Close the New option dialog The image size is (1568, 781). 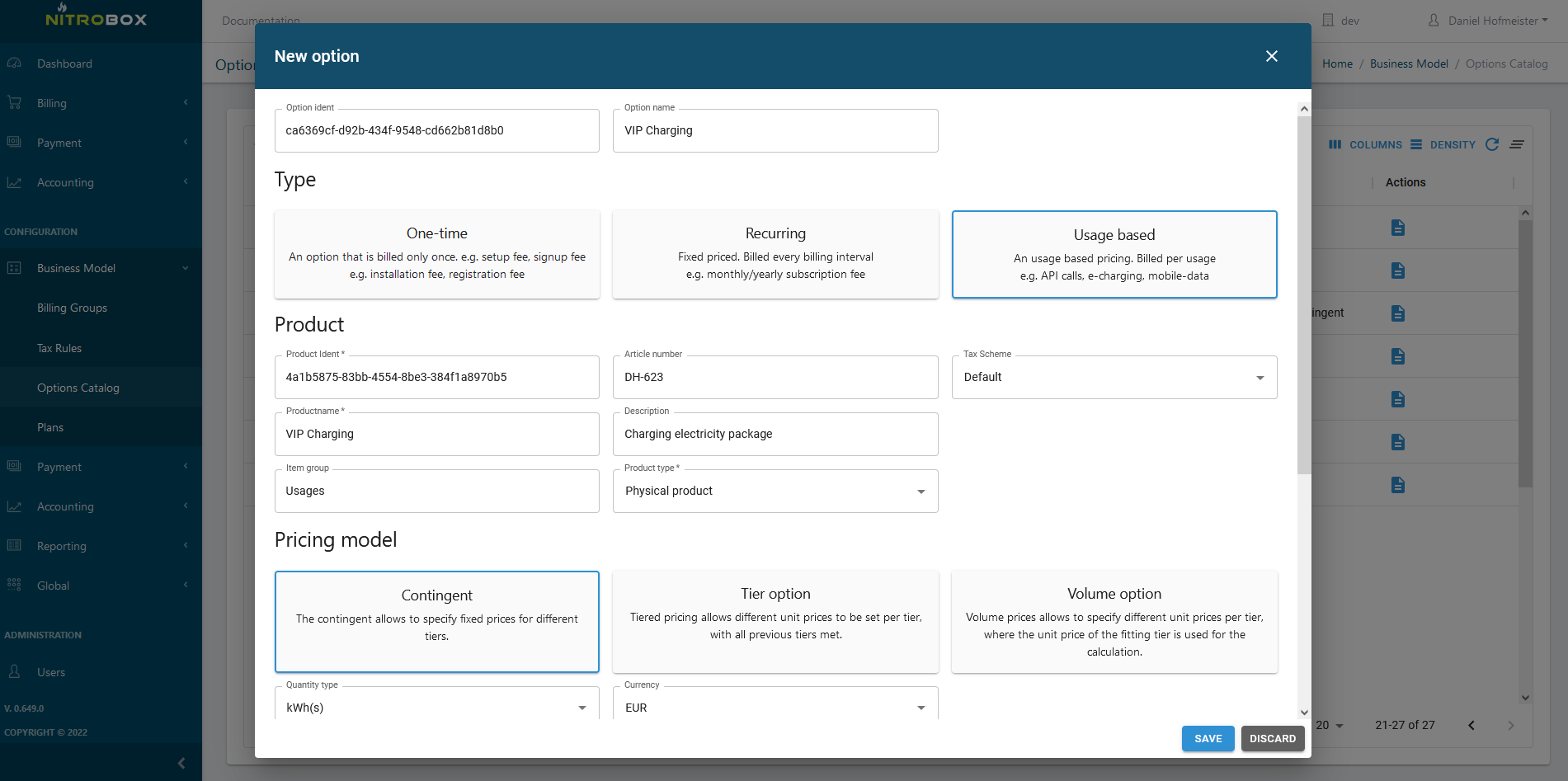[1271, 56]
